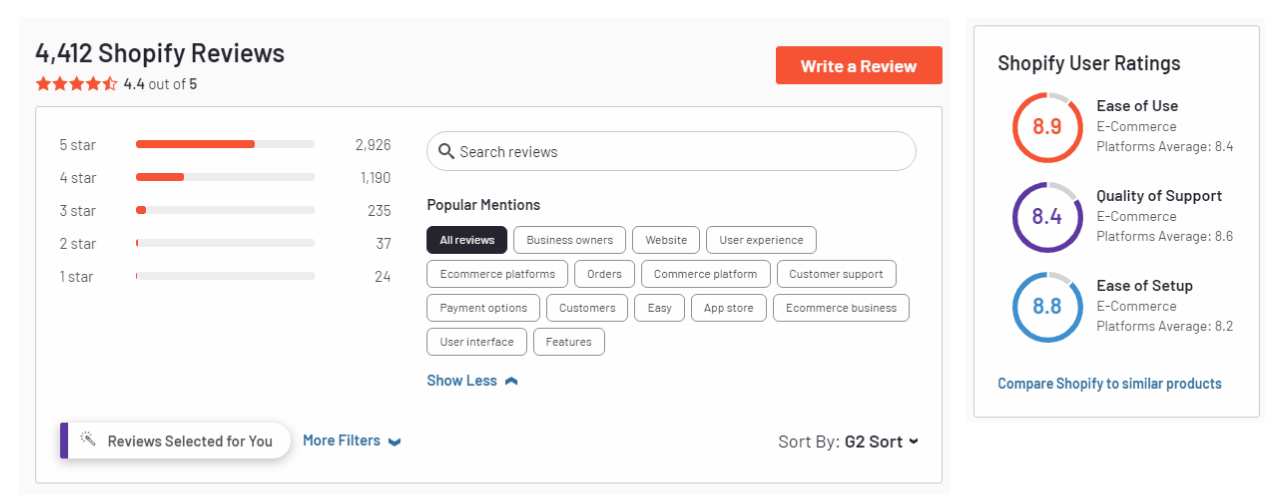The image size is (1281, 495).
Task: Open Compare Shopify to similar products link
Action: click(x=1110, y=384)
